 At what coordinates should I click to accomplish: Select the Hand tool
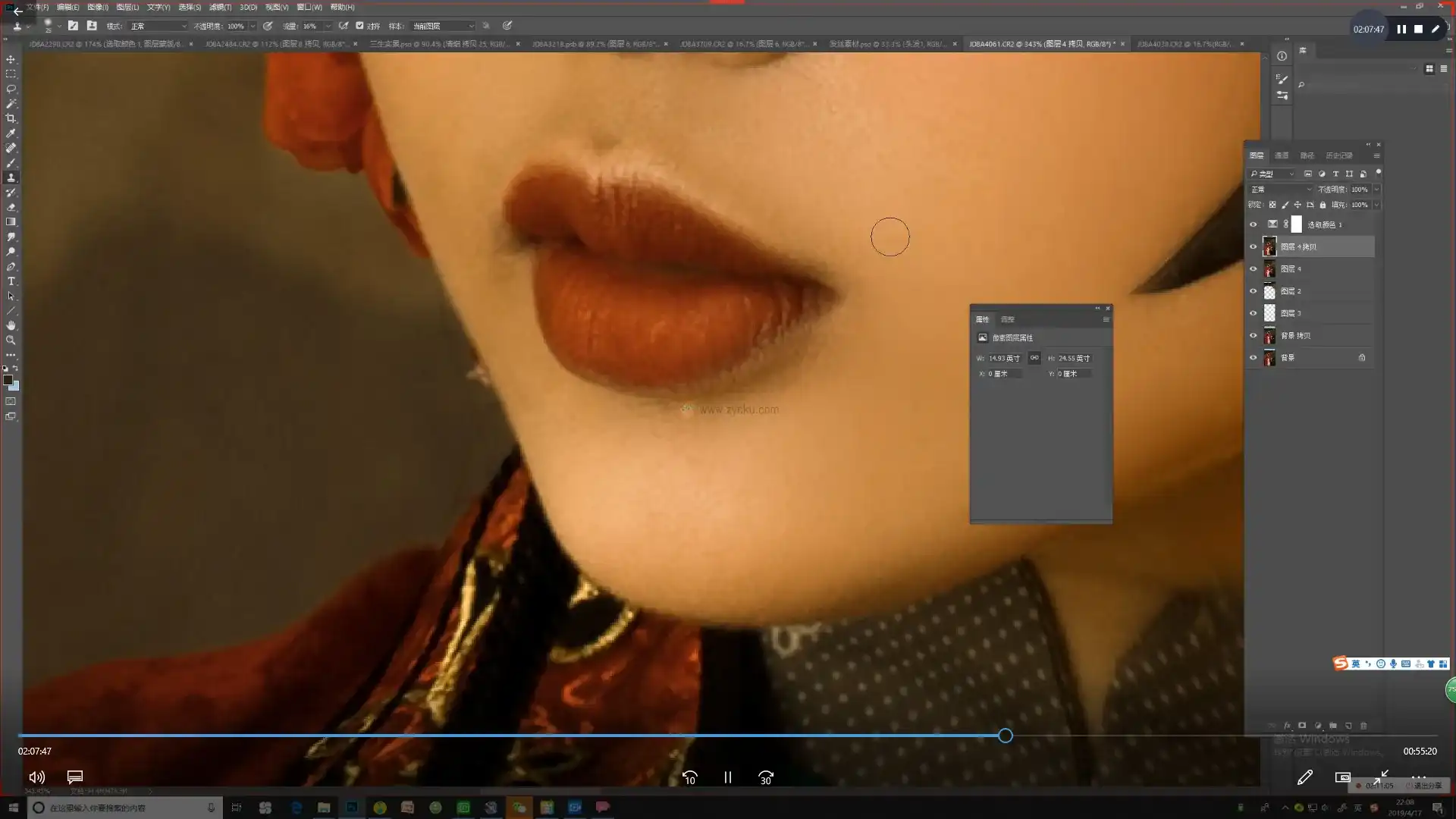point(11,325)
